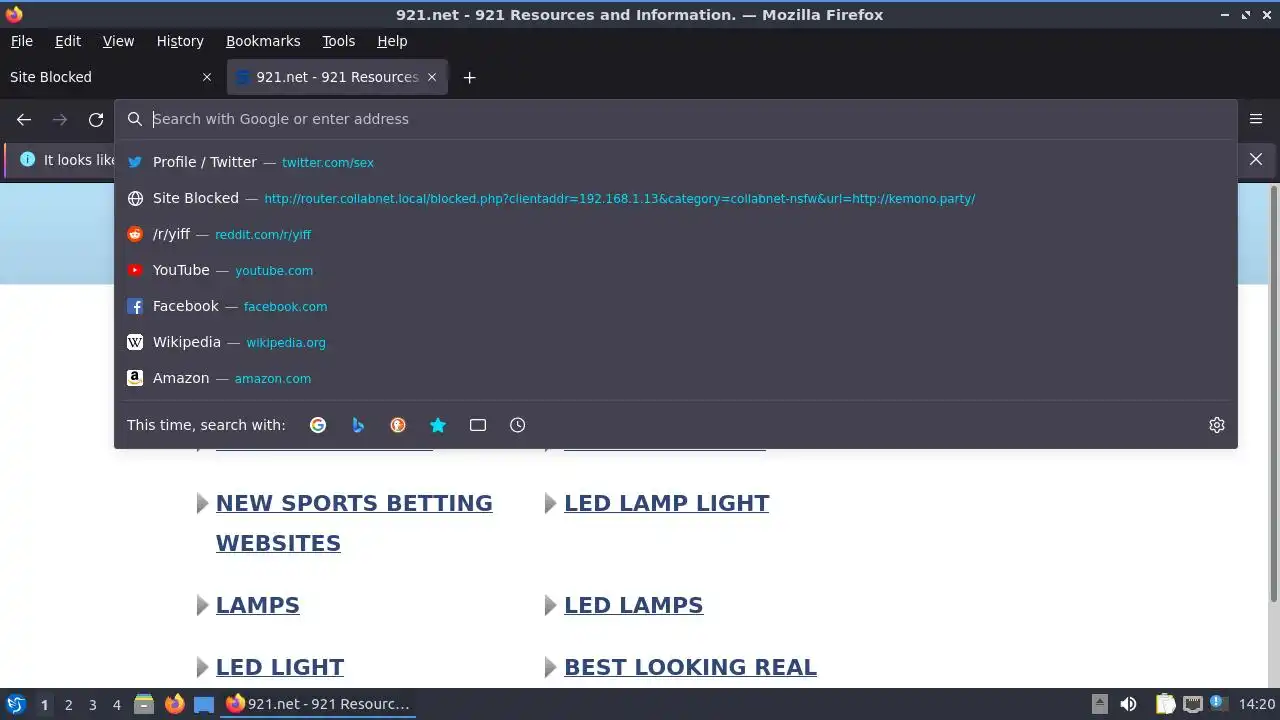The height and width of the screenshot is (720, 1280).
Task: Launch Firefox from taskbar launcher
Action: point(174,704)
